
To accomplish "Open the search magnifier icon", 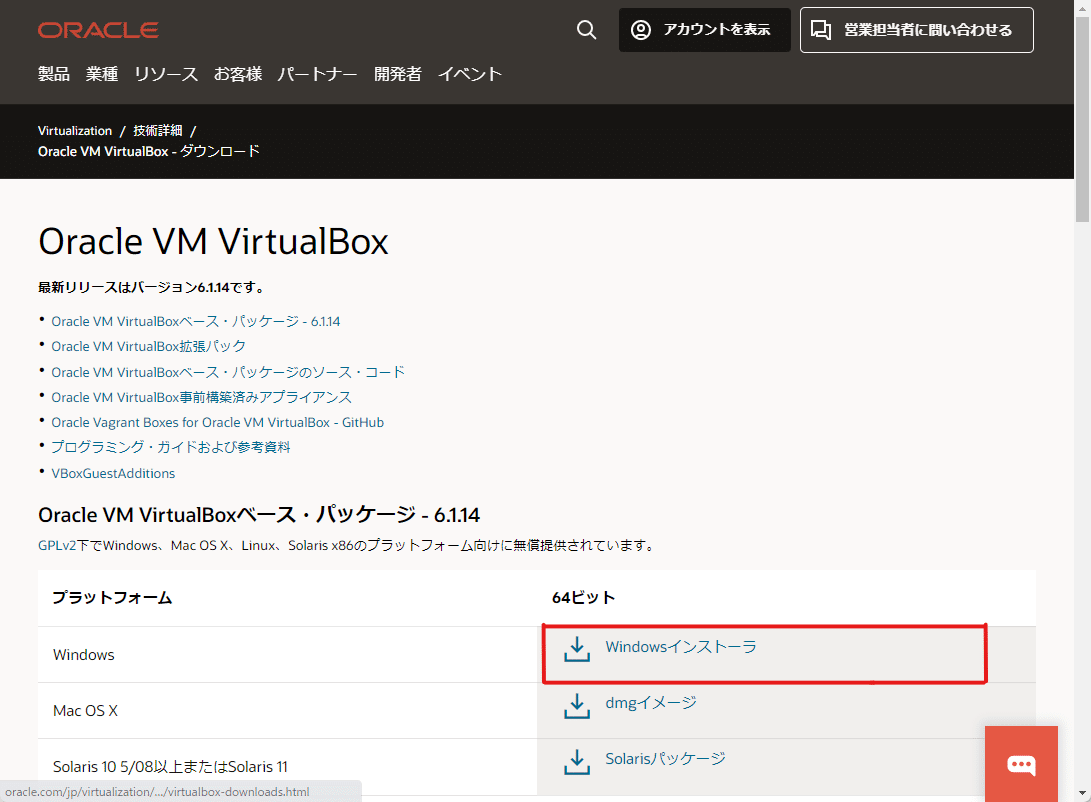I will point(587,30).
